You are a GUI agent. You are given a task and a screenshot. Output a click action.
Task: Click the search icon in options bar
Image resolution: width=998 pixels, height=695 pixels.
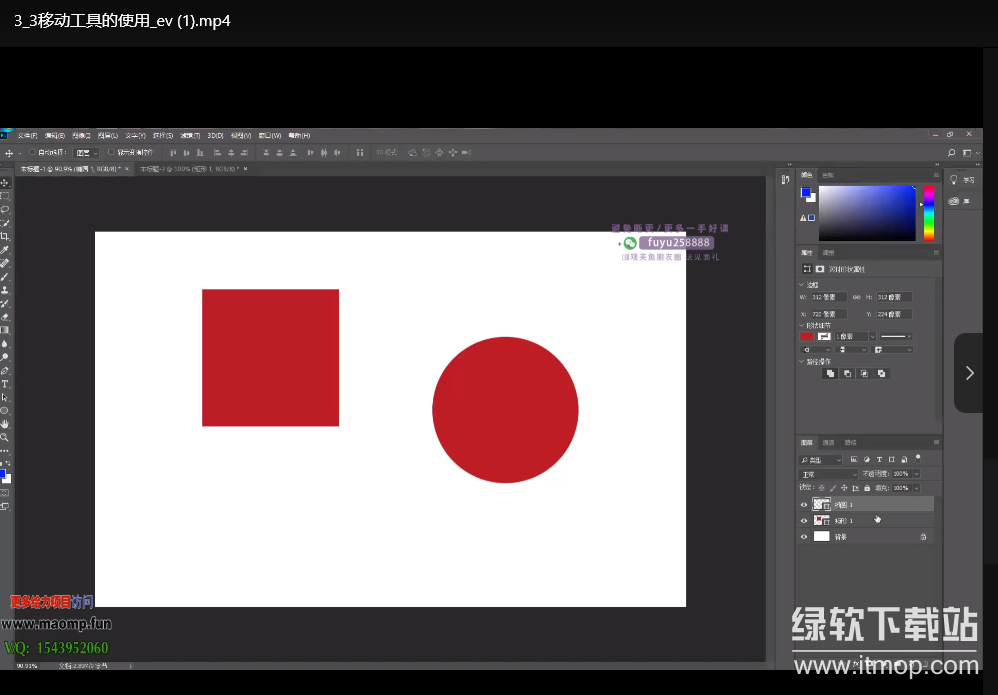coord(951,153)
